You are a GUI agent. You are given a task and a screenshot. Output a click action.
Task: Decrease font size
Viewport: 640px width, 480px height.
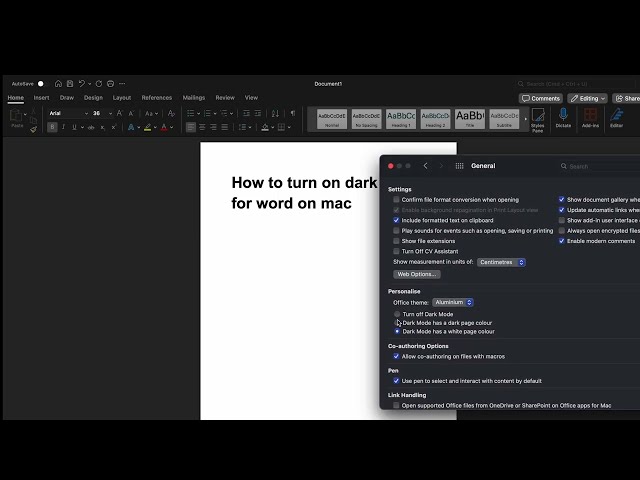[x=131, y=113]
